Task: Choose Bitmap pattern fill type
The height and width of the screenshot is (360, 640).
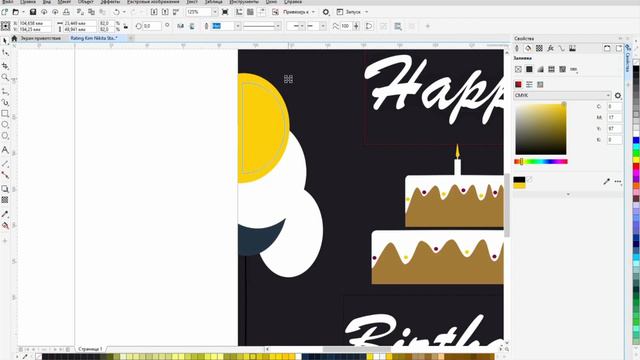Action: 562,69
